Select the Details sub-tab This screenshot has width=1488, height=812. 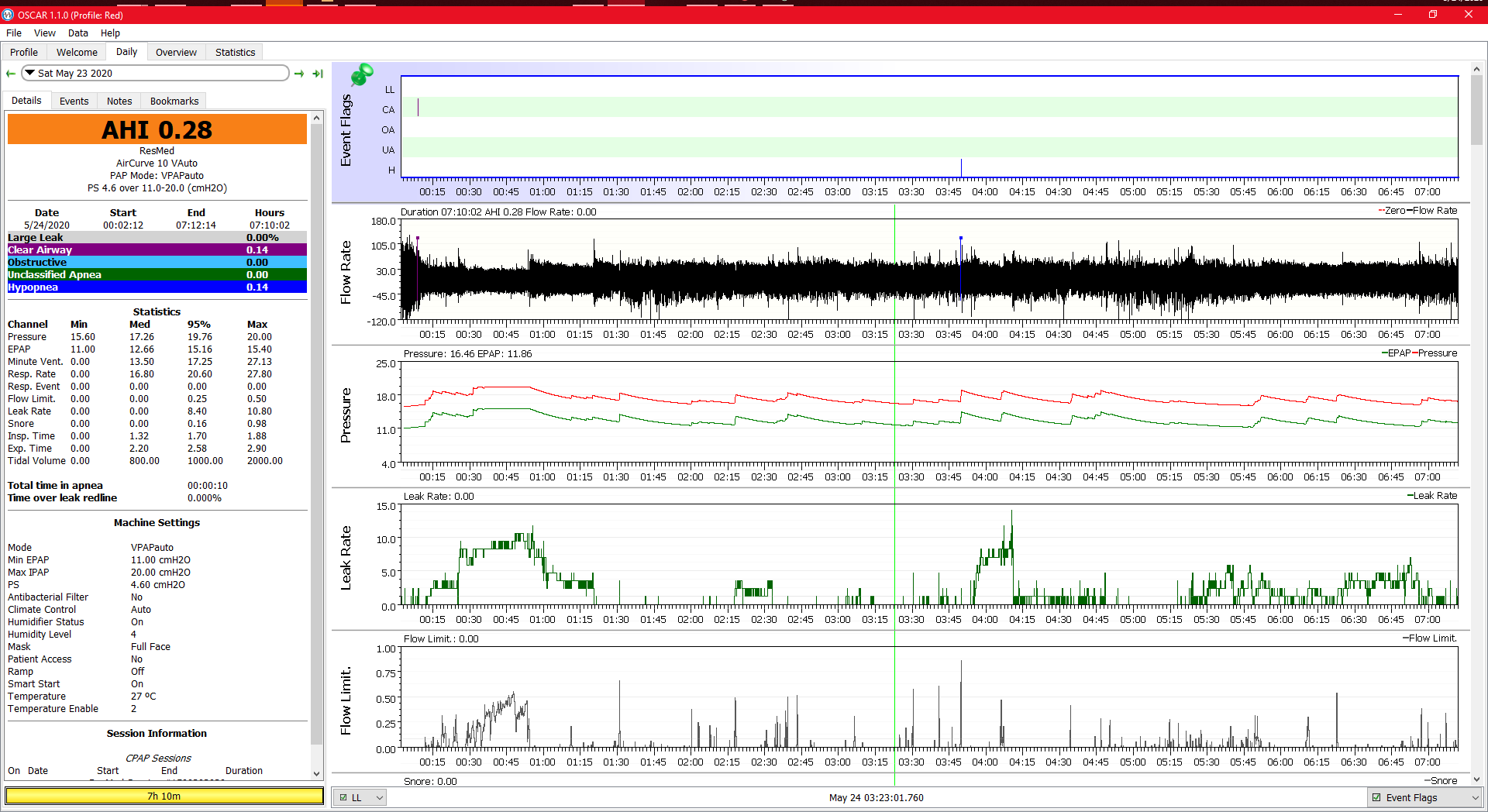coord(26,101)
